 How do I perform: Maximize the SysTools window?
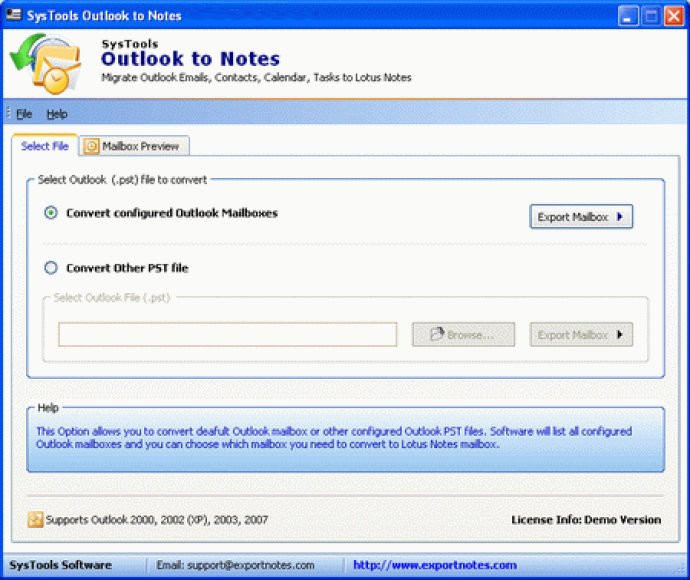(651, 16)
